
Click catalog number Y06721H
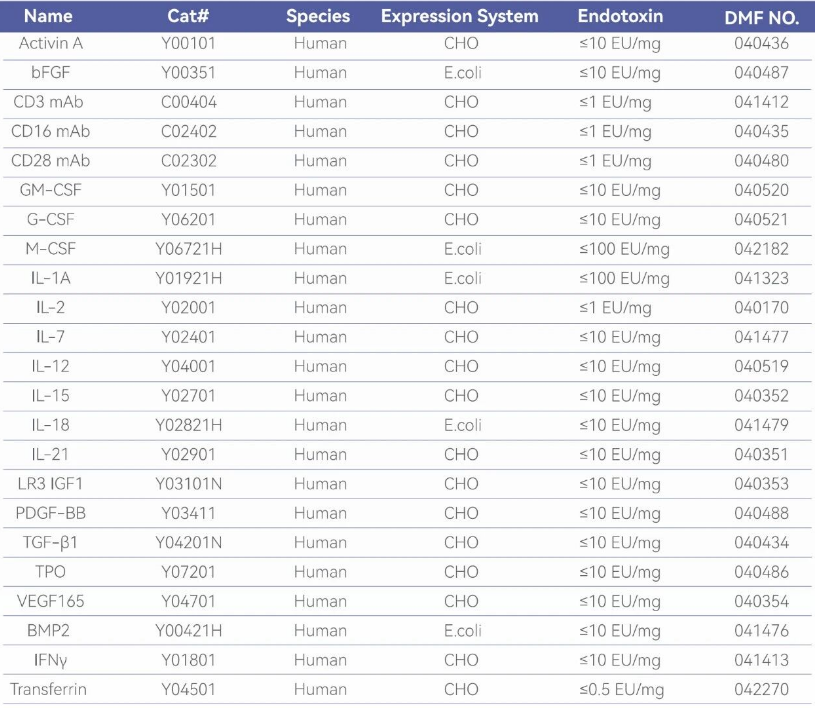tap(188, 249)
